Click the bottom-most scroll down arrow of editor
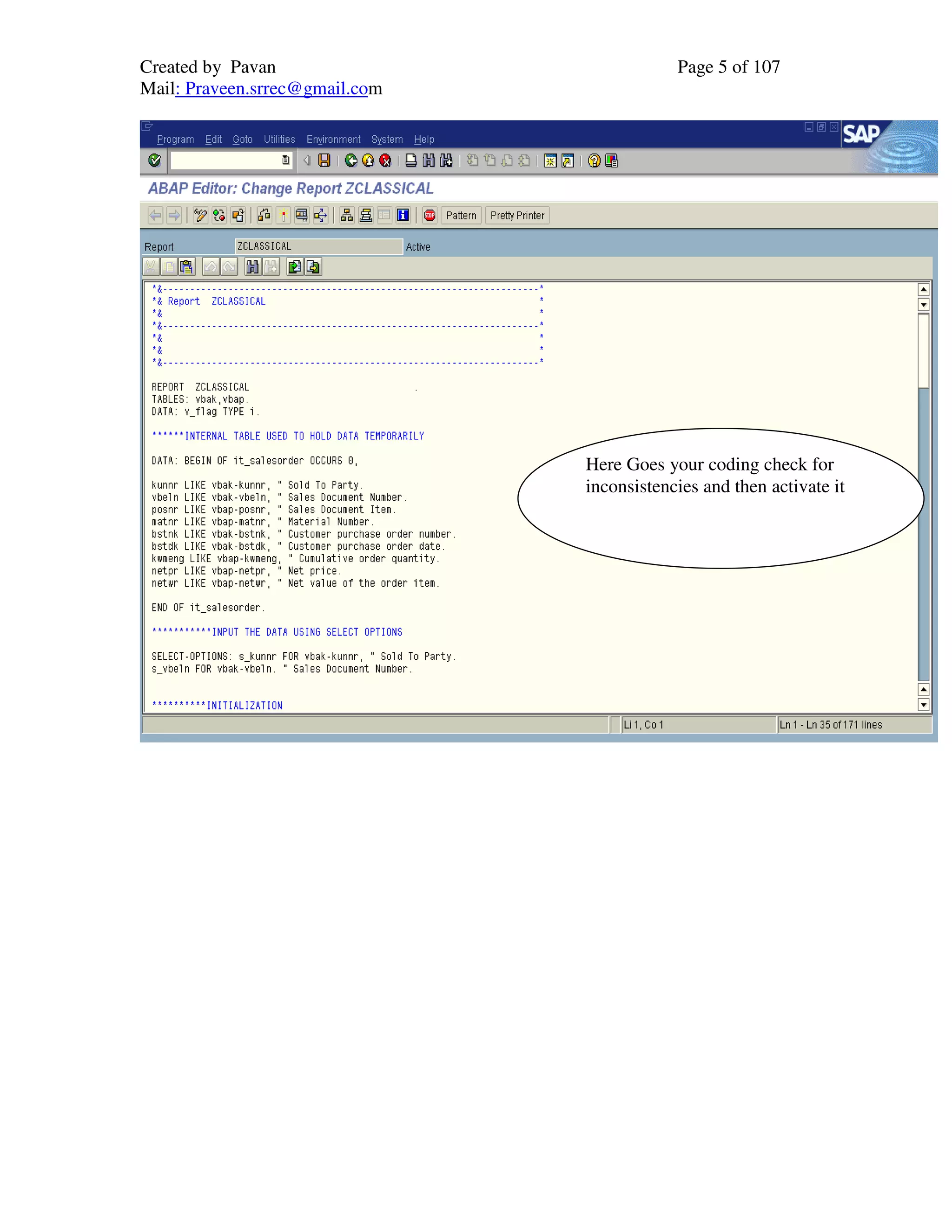This screenshot has width=952, height=1232. (x=923, y=704)
